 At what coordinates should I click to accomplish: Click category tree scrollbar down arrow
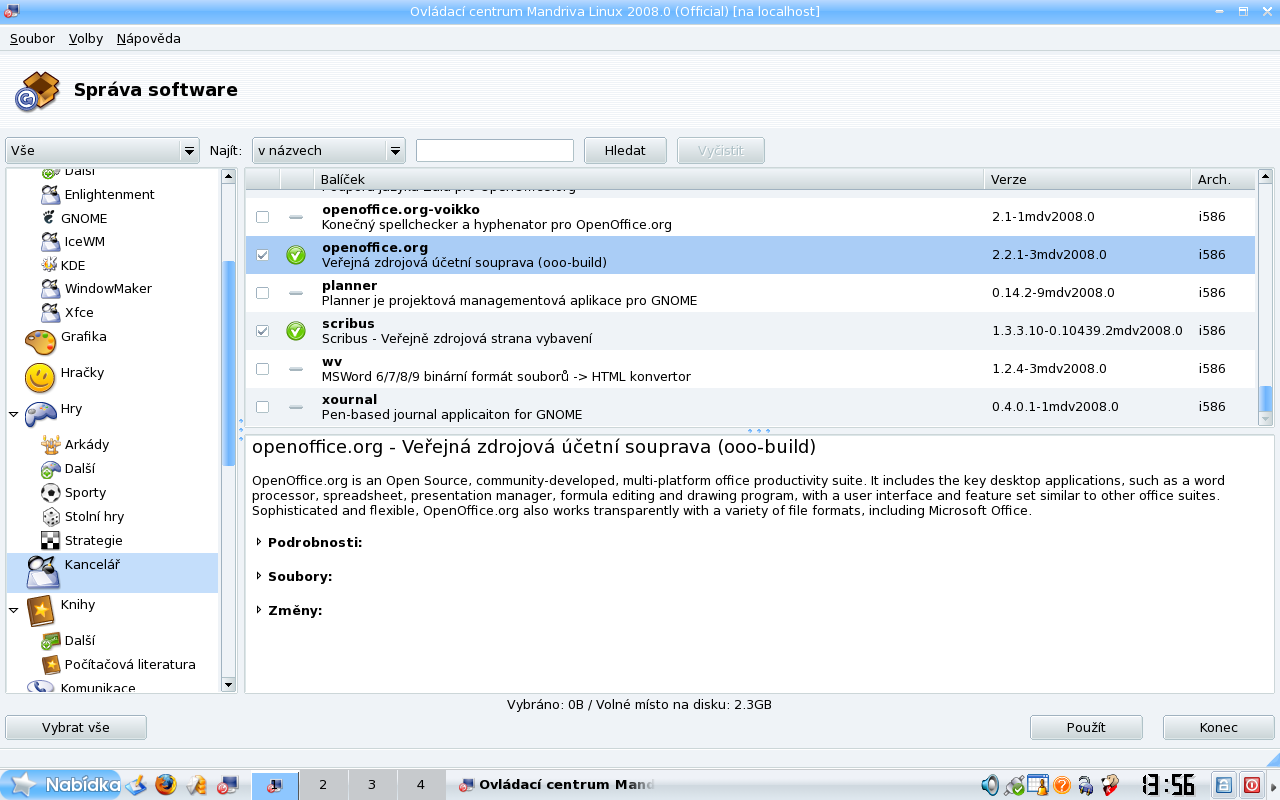point(228,685)
